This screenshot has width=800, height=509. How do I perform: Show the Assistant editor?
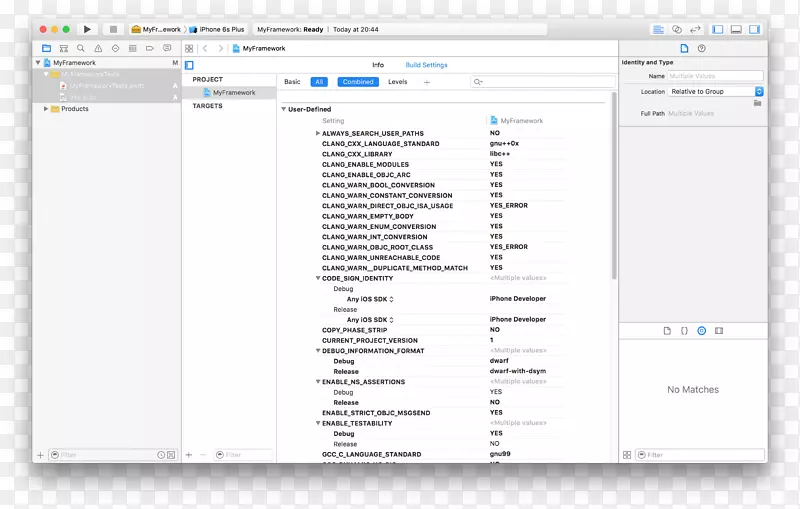[x=677, y=30]
